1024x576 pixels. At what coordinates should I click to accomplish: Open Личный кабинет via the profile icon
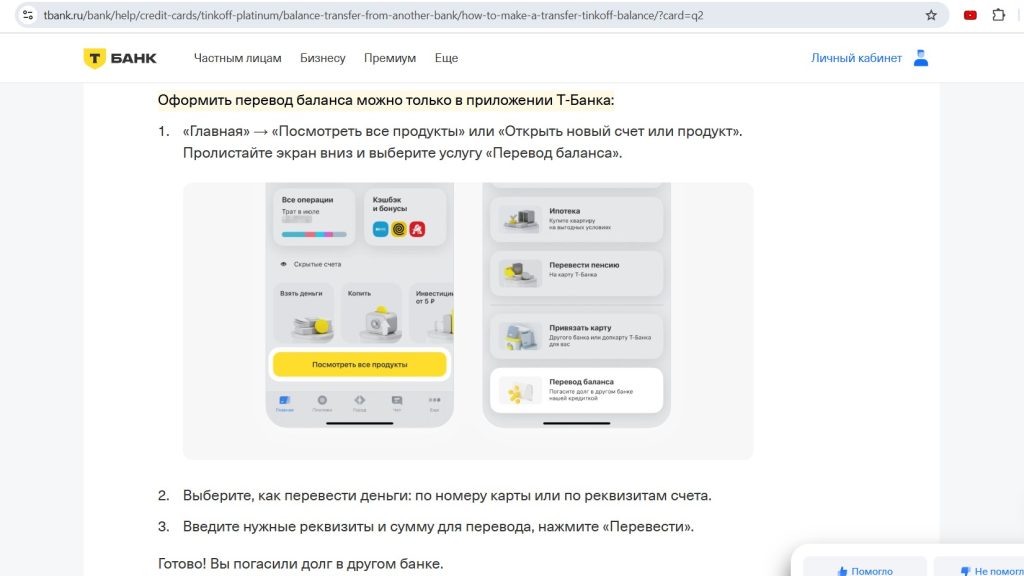pos(919,57)
